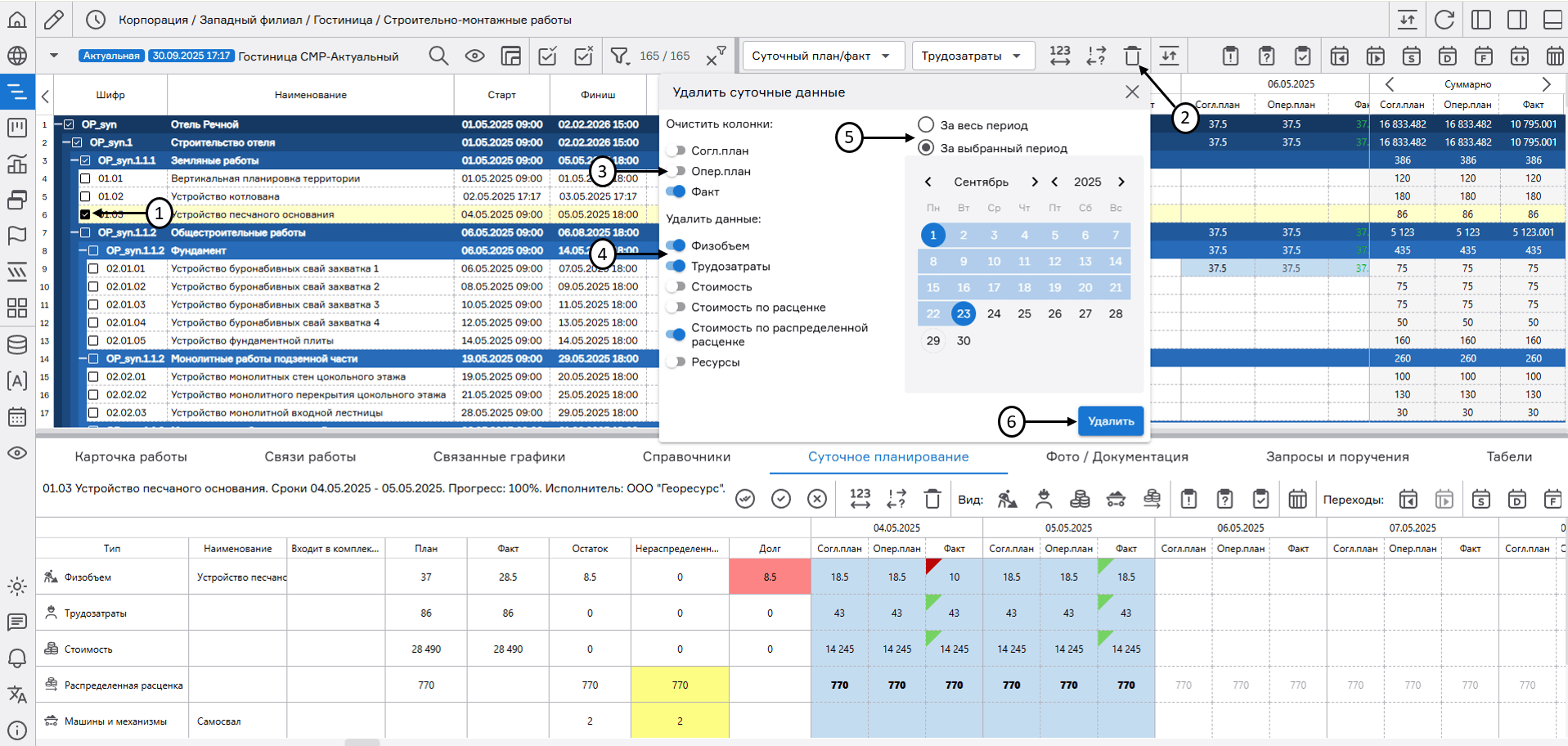The image size is (1568, 746).
Task: Click the trash delete icon on main toolbar
Action: coord(1132,56)
